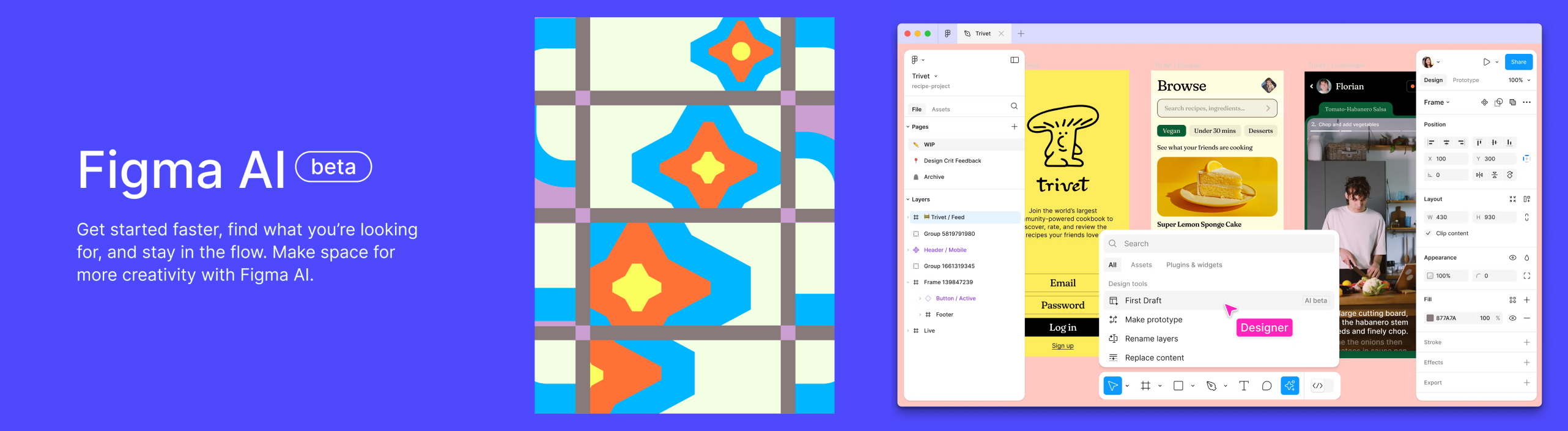Click Create component icon in Frame header
The width and height of the screenshot is (1568, 431).
1484,102
